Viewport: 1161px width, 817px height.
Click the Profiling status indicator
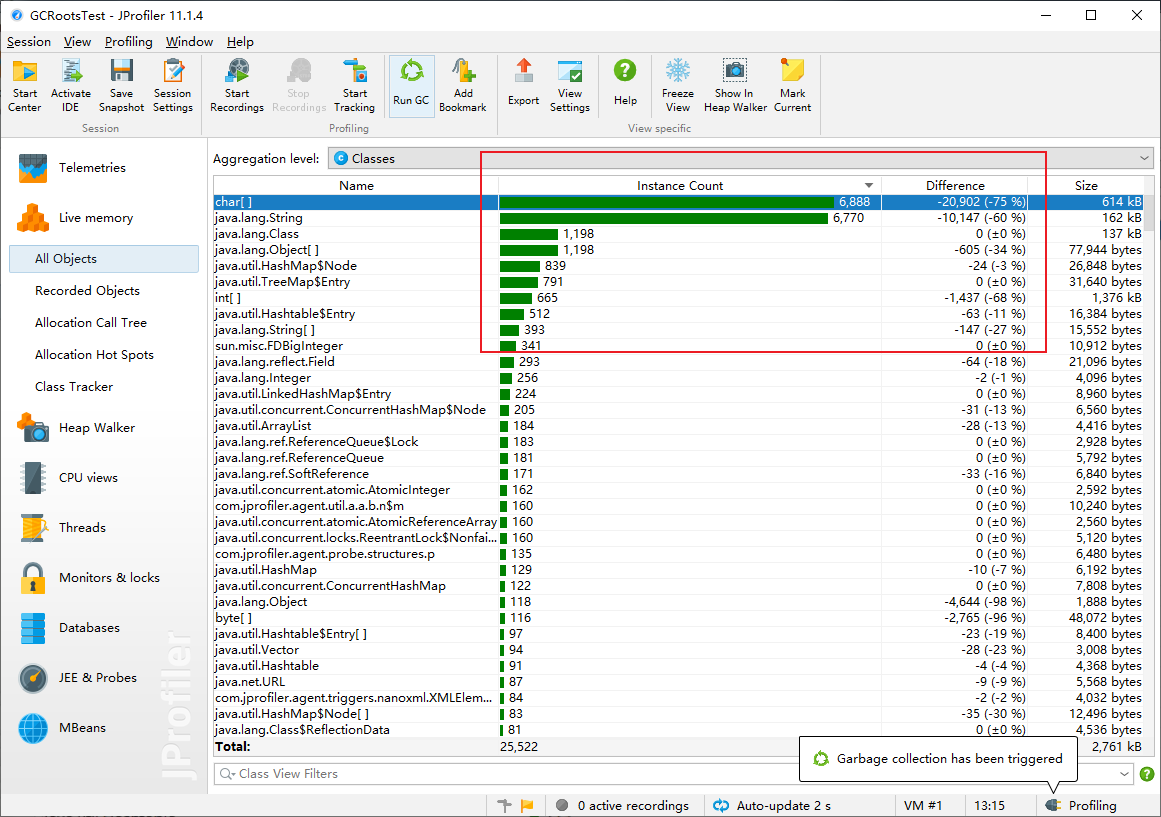pyautogui.click(x=1082, y=806)
